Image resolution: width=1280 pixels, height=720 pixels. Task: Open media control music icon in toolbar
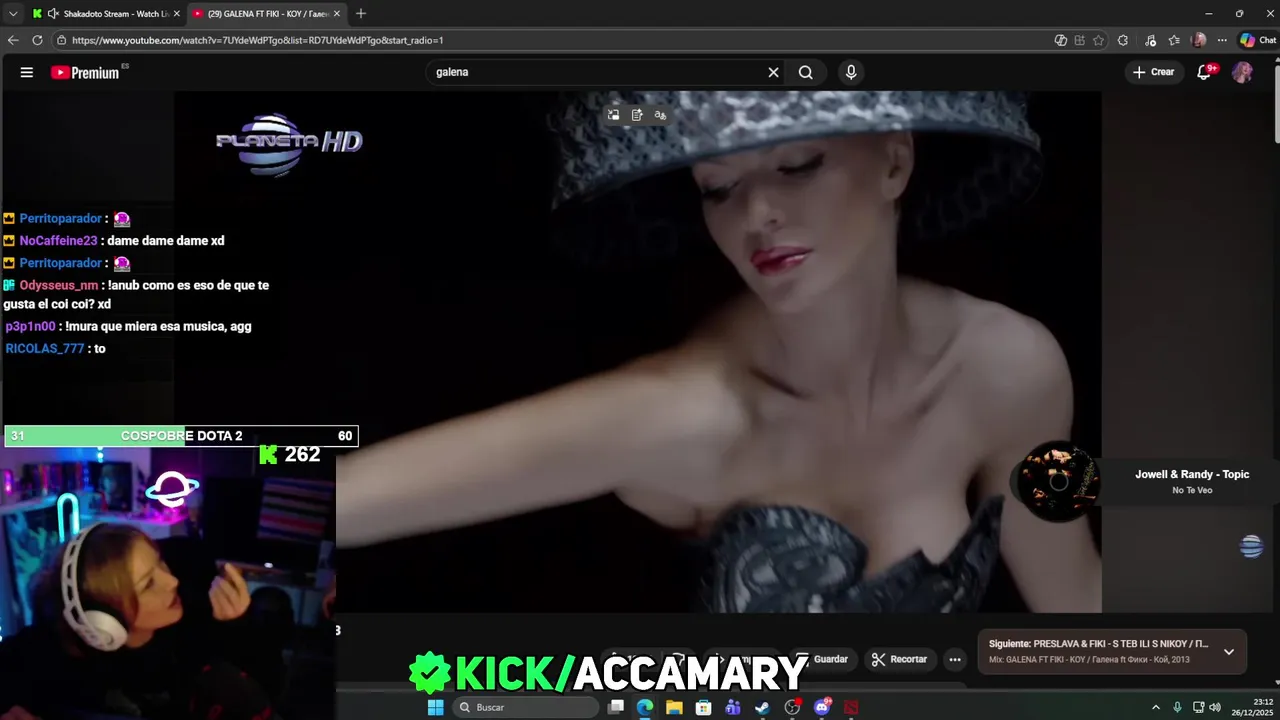pos(1151,40)
